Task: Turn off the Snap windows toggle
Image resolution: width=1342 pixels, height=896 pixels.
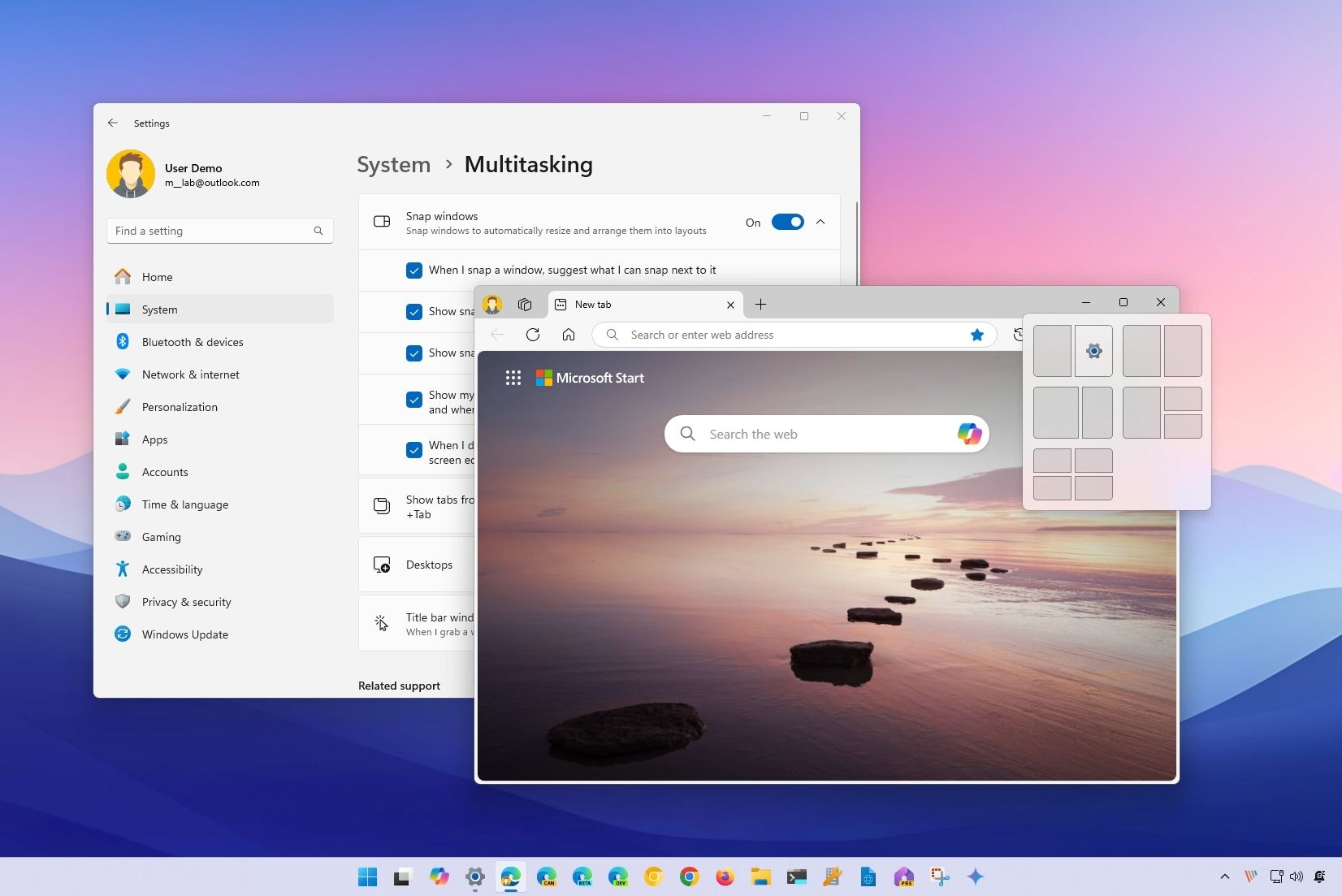Action: (x=787, y=222)
